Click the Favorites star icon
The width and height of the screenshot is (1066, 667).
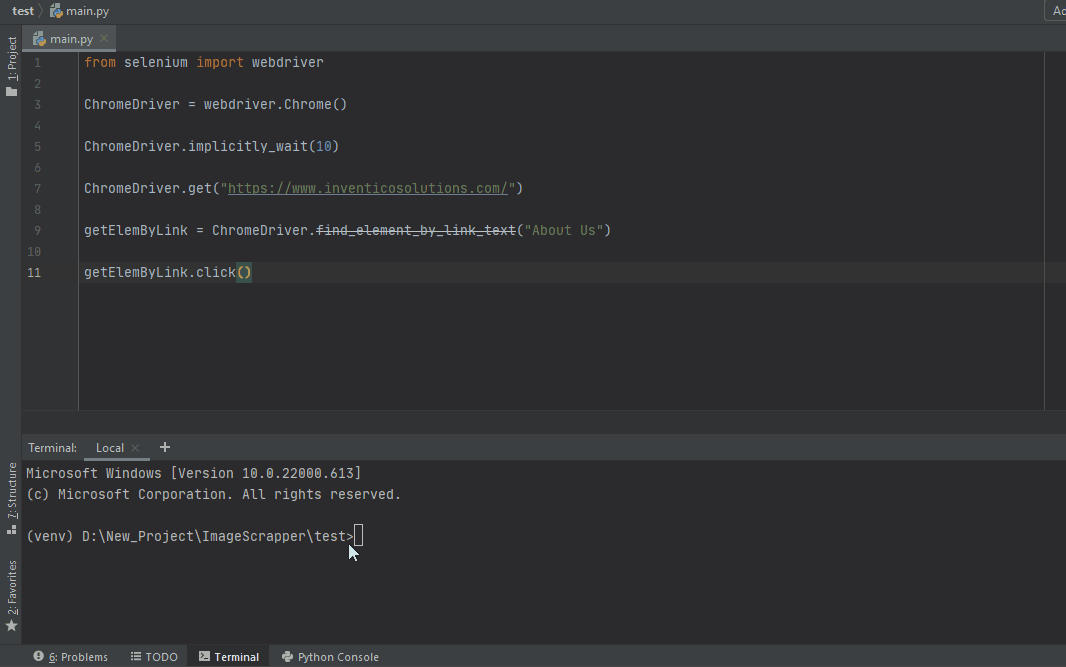click(x=12, y=626)
